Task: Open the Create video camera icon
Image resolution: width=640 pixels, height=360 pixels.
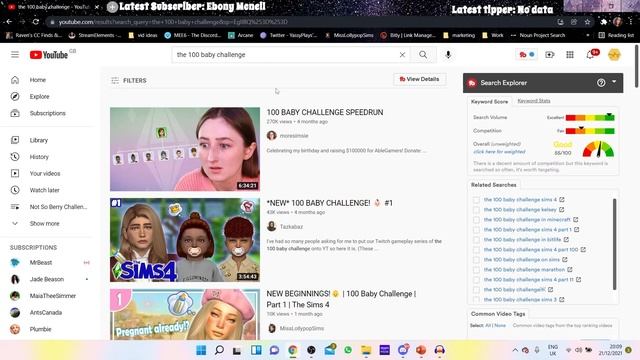Action: [550, 55]
